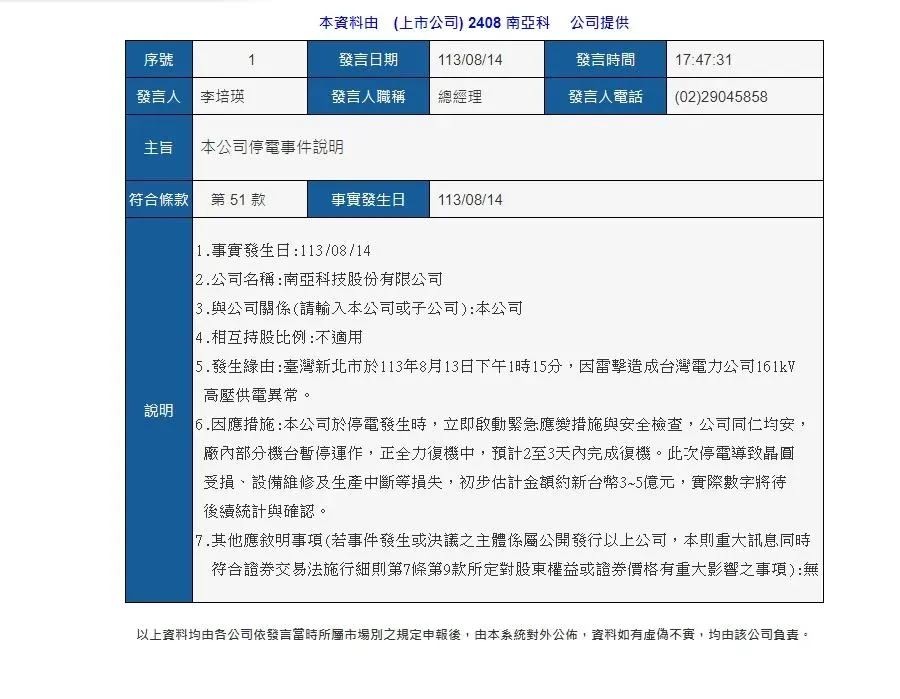Click the footer disclaimer starting with 以上資料均由各公司
This screenshot has width=900, height=699.
[474, 635]
